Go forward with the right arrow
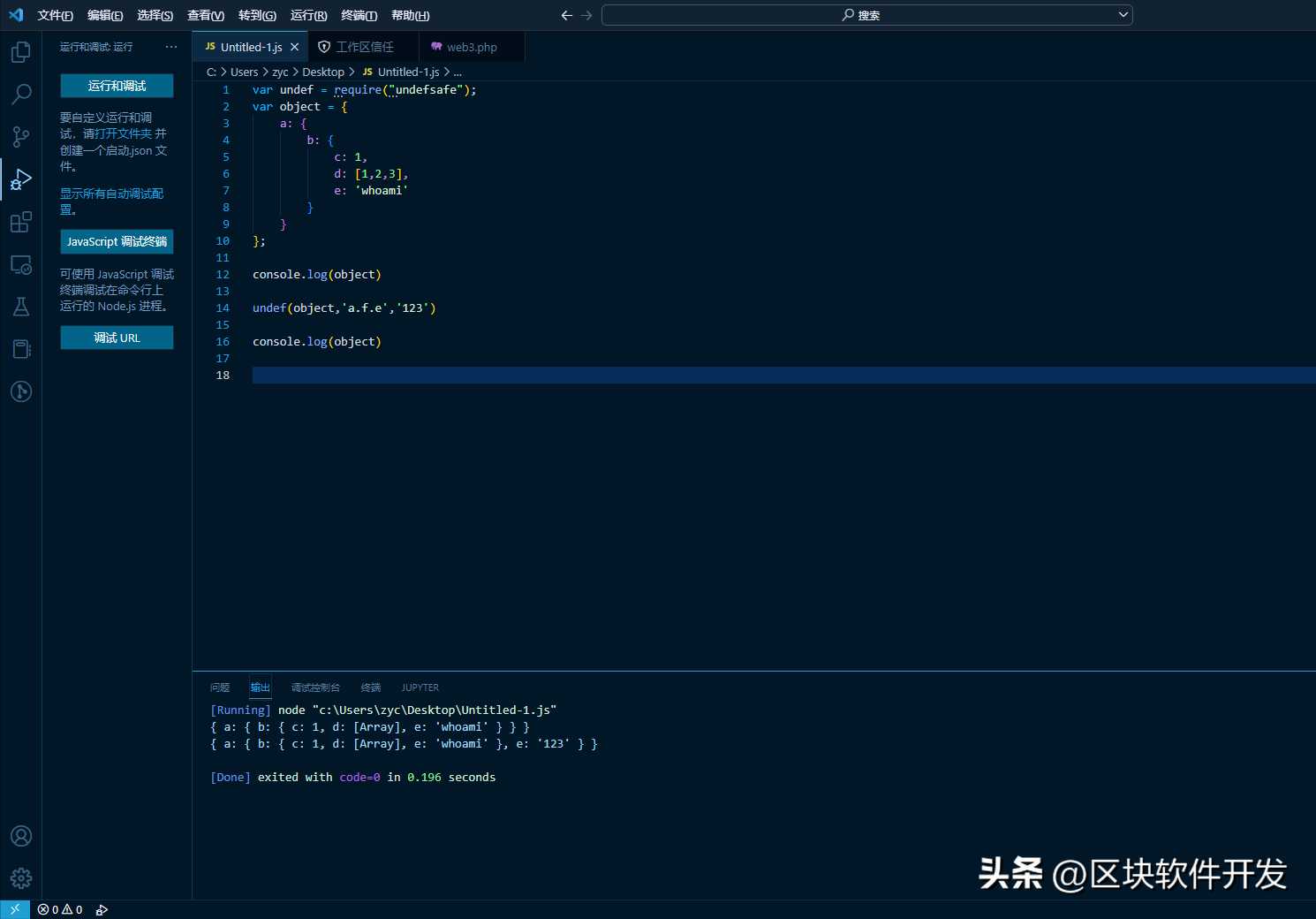 click(x=586, y=15)
